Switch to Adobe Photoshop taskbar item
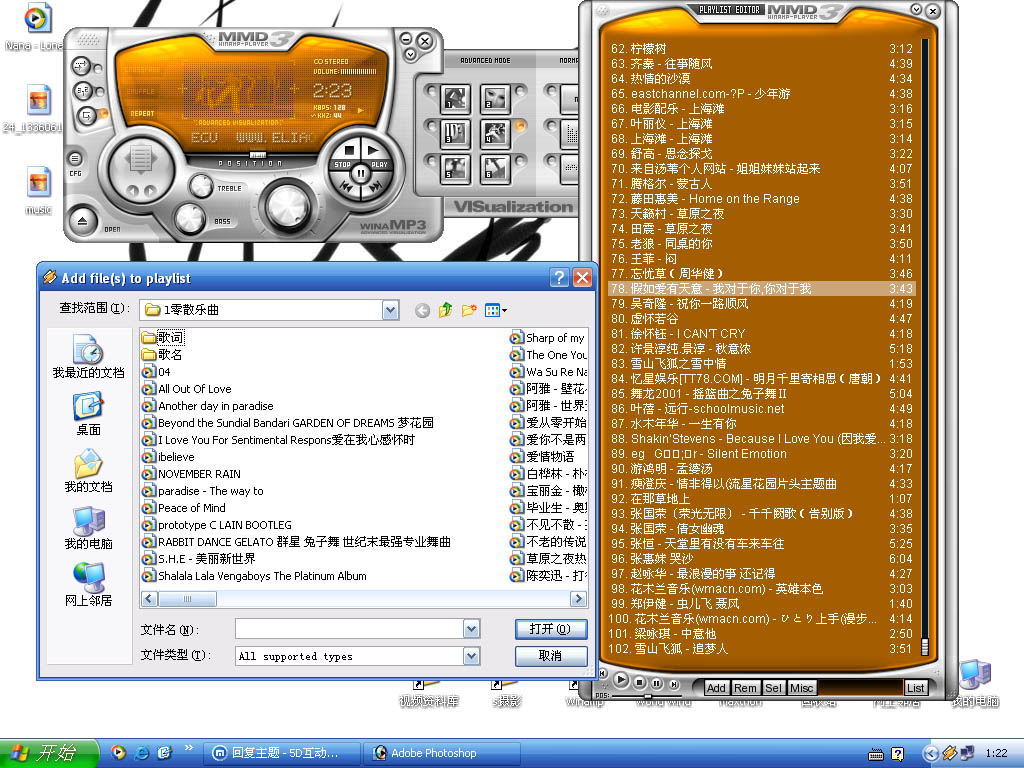The image size is (1024, 768). click(441, 753)
